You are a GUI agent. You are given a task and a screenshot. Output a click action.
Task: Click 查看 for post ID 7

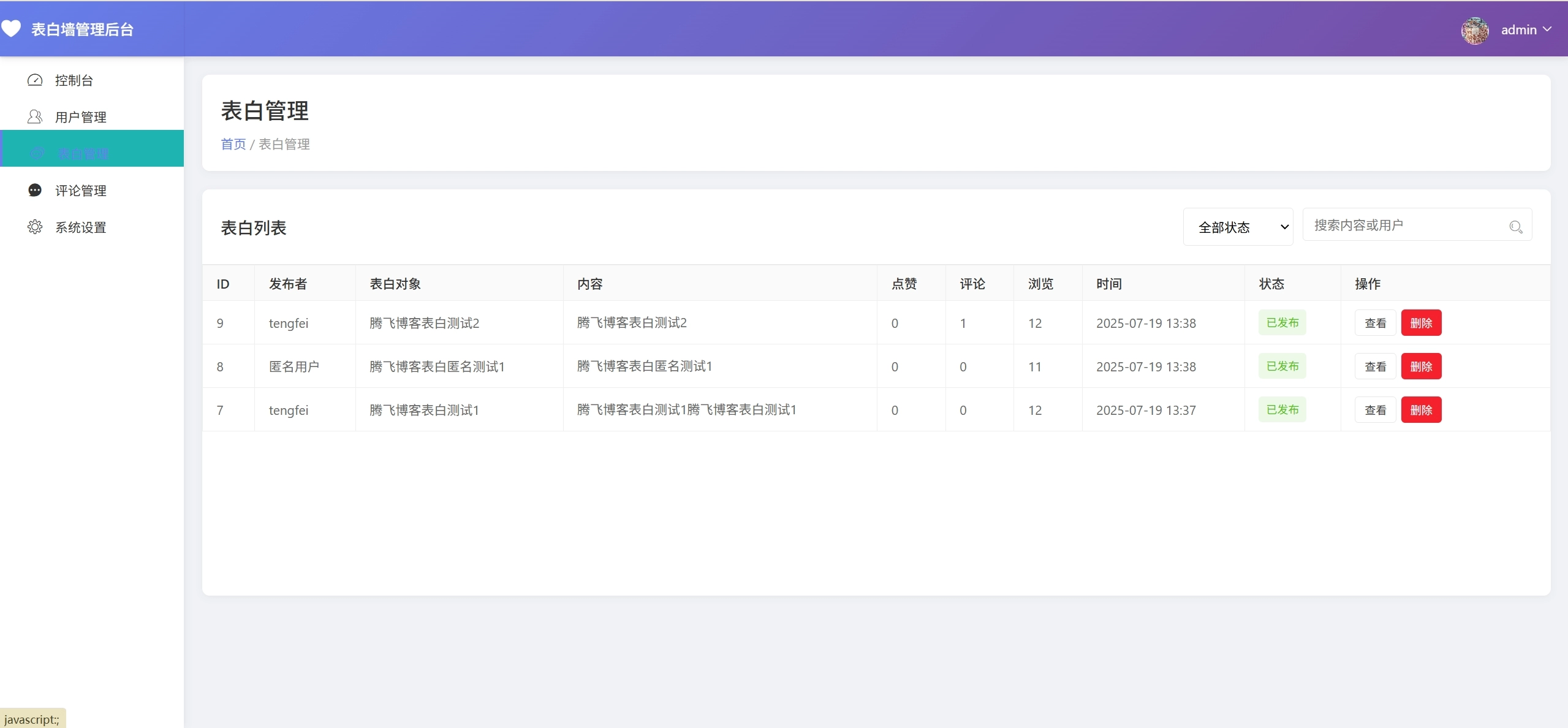point(1375,410)
